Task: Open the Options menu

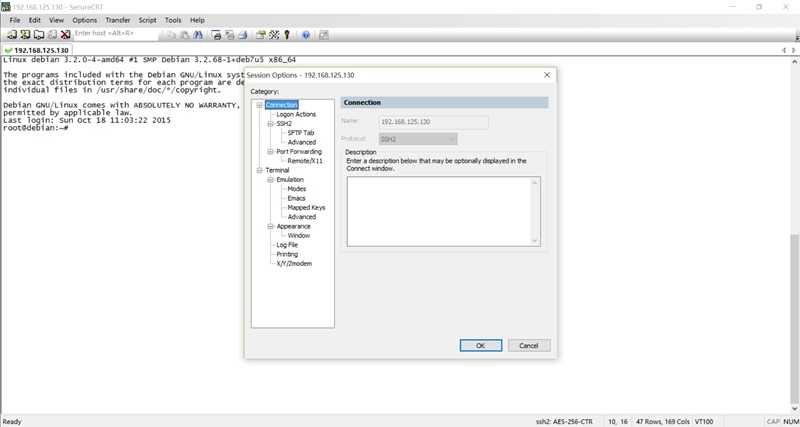Action: (x=85, y=20)
